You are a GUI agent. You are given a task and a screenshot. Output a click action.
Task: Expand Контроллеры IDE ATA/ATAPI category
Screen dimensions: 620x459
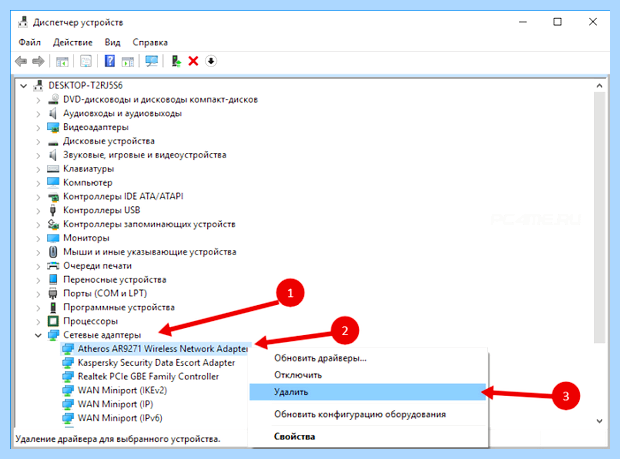pos(38,197)
